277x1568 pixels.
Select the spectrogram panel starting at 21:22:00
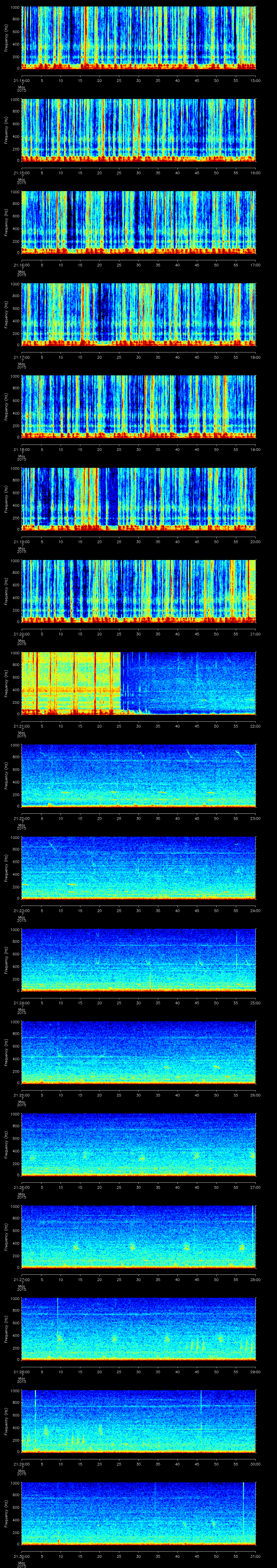[x=139, y=775]
